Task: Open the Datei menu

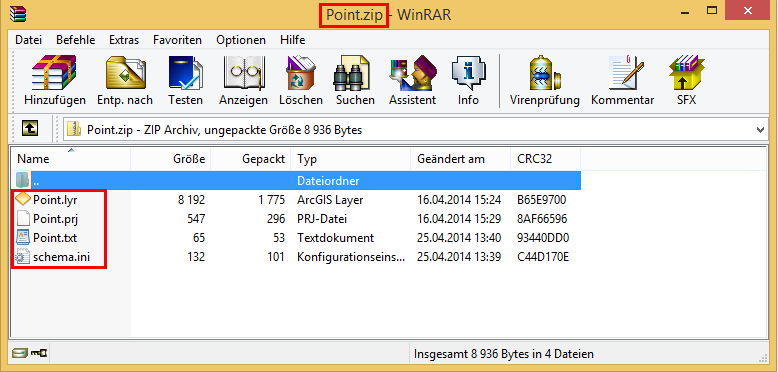Action: pyautogui.click(x=29, y=40)
